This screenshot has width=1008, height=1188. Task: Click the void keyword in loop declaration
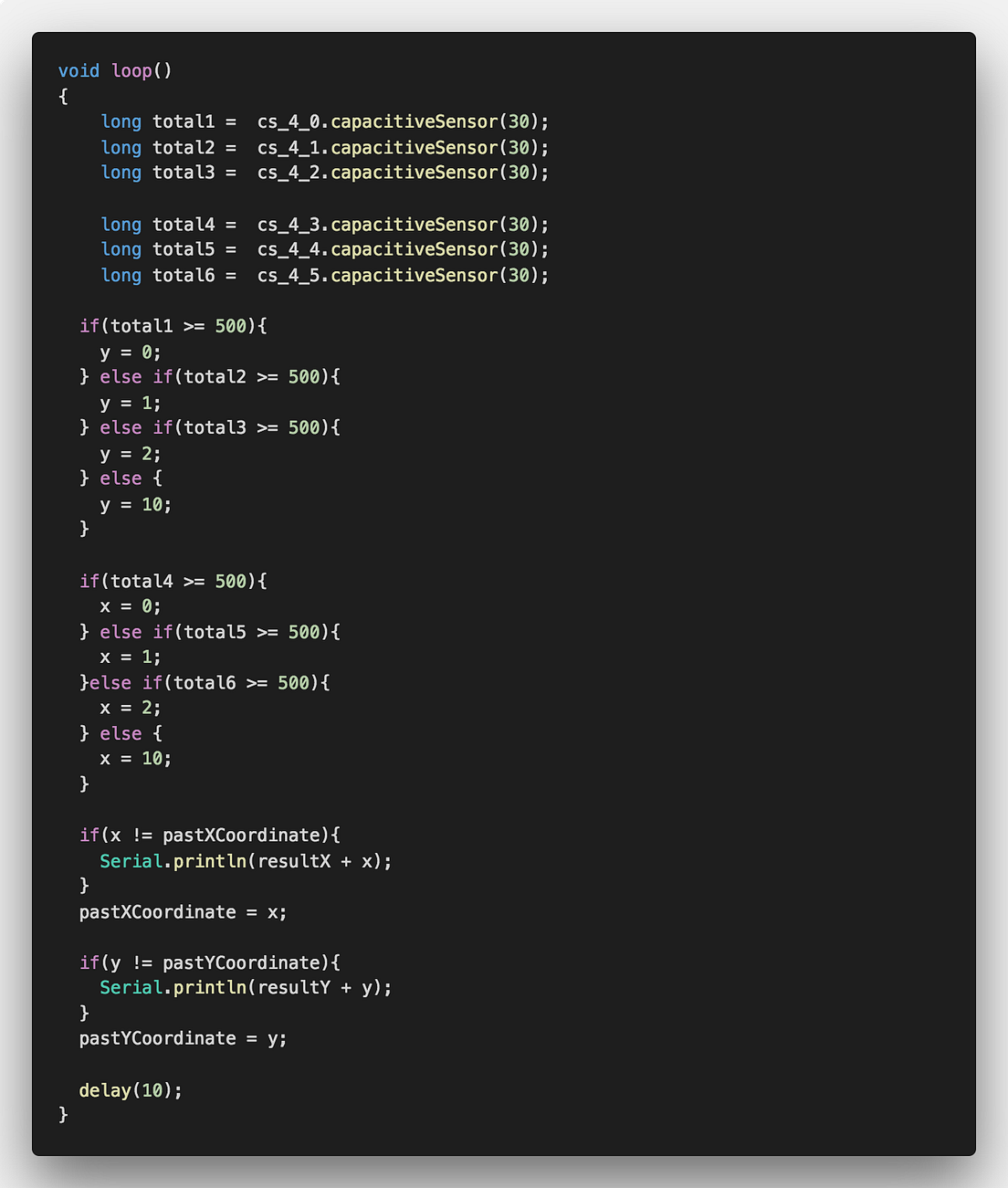79,70
